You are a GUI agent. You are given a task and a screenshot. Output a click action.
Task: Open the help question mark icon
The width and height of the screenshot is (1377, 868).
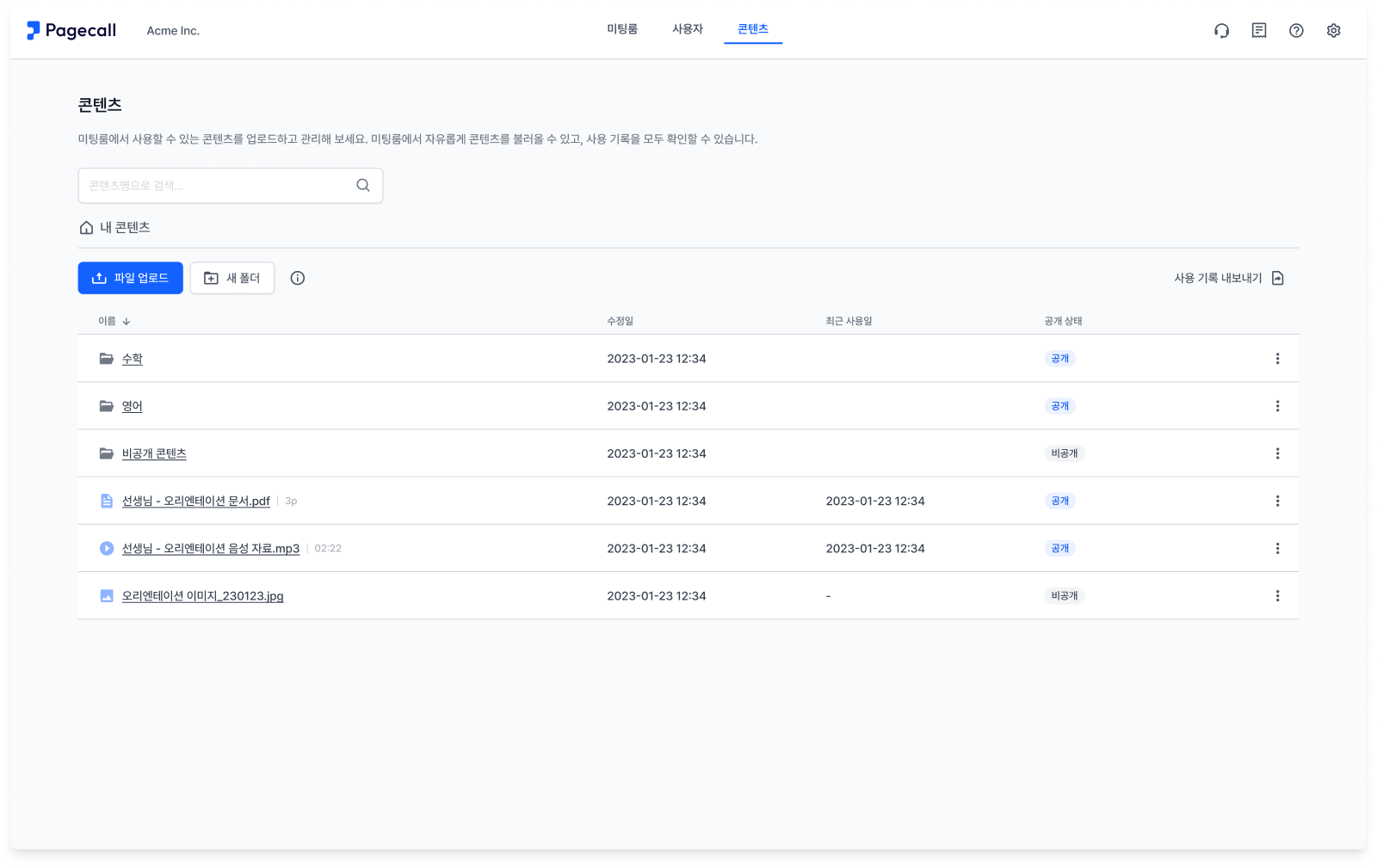tap(1296, 31)
